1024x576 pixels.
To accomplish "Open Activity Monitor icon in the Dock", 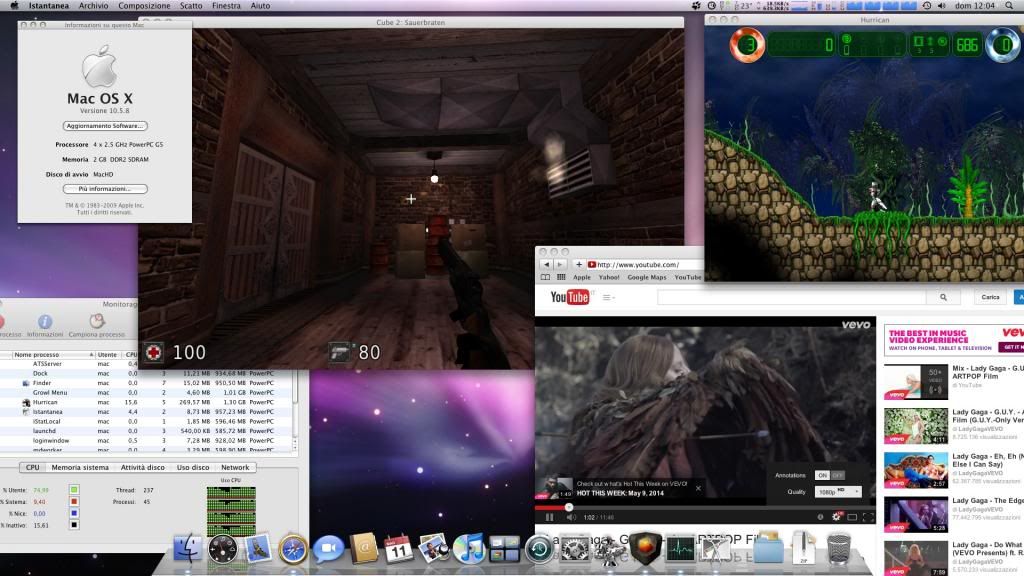I will 680,549.
